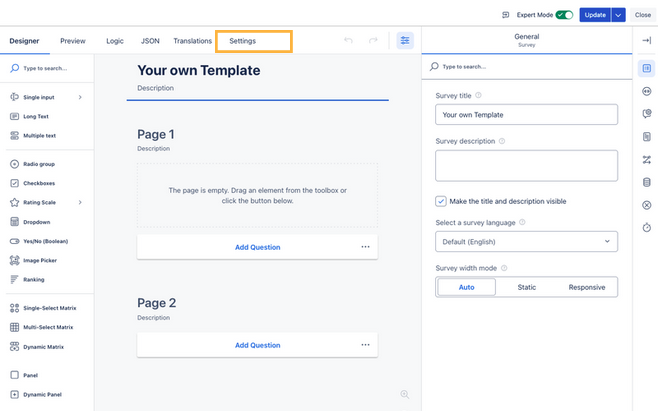This screenshot has width=662, height=411.
Task: Switch to the Settings tab
Action: click(242, 41)
